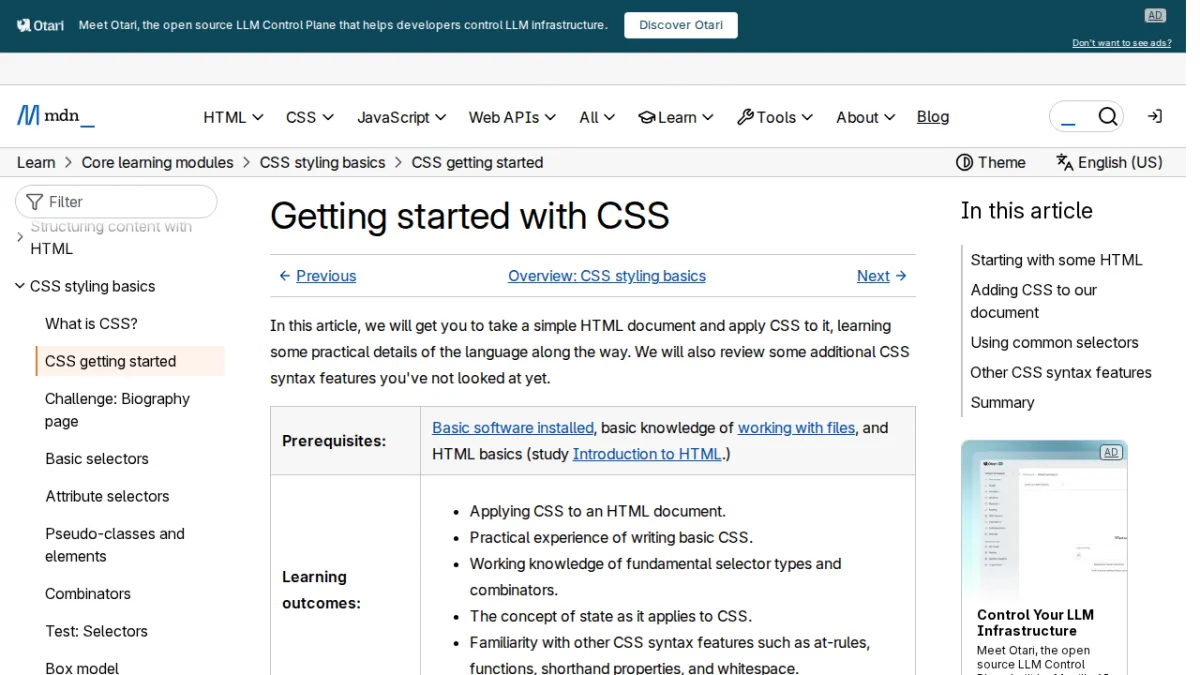Expand the Learn menu
This screenshot has height=675, width=1200.
coord(676,117)
